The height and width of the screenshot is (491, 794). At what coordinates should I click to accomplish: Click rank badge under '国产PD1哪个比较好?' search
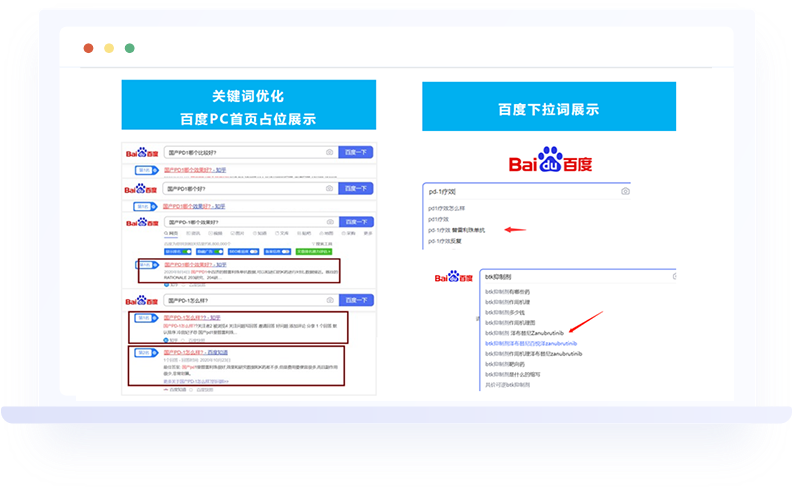pos(146,170)
